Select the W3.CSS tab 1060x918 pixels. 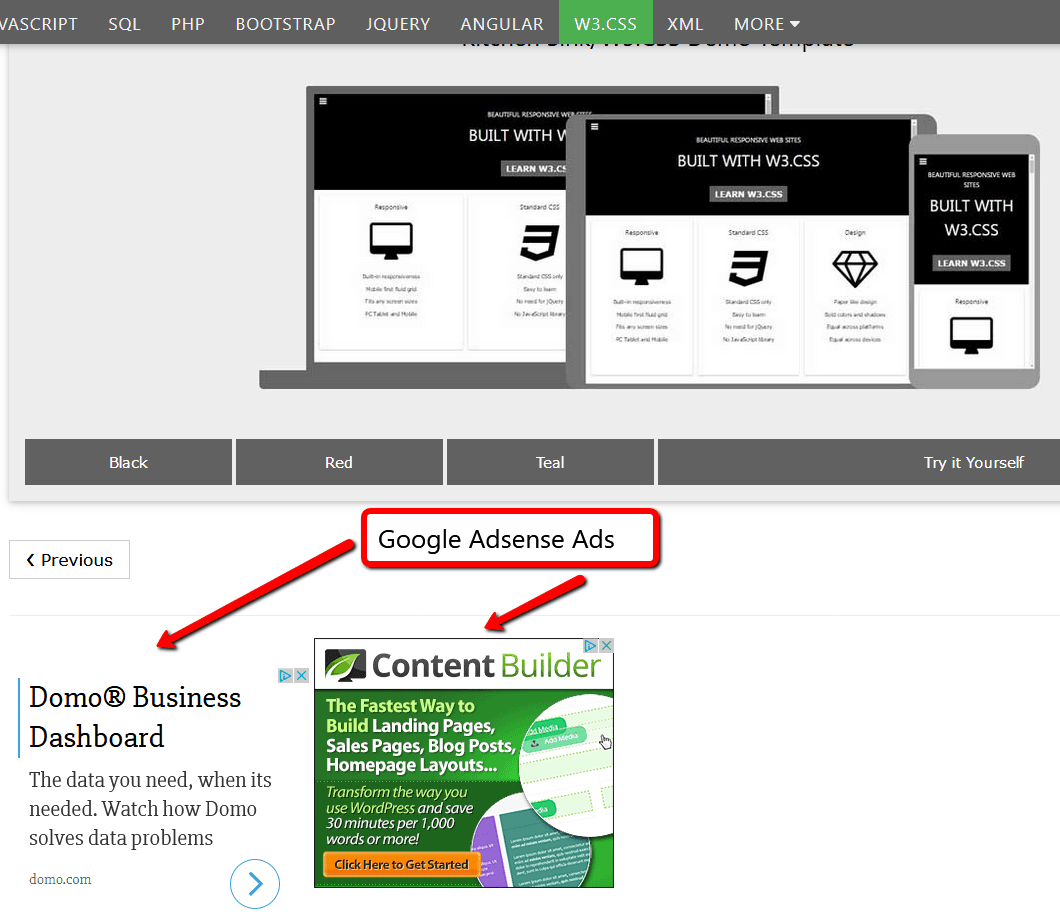pos(606,24)
